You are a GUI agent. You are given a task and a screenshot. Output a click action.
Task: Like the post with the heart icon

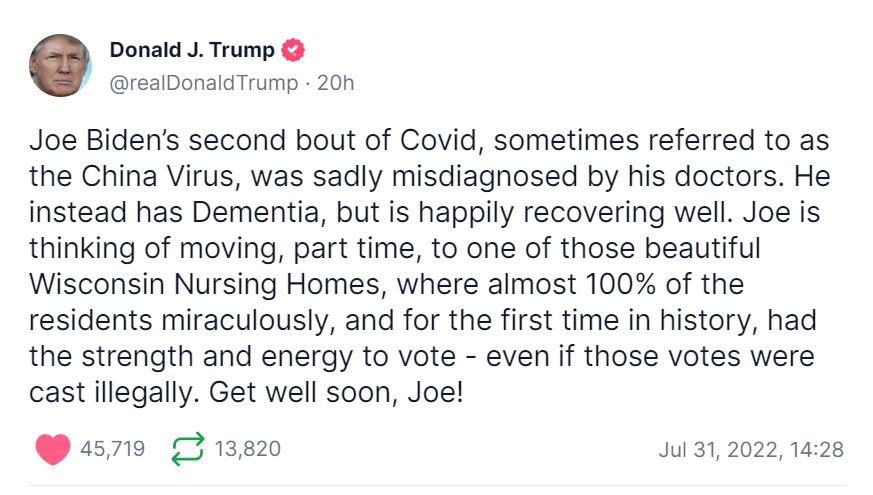click(52, 450)
